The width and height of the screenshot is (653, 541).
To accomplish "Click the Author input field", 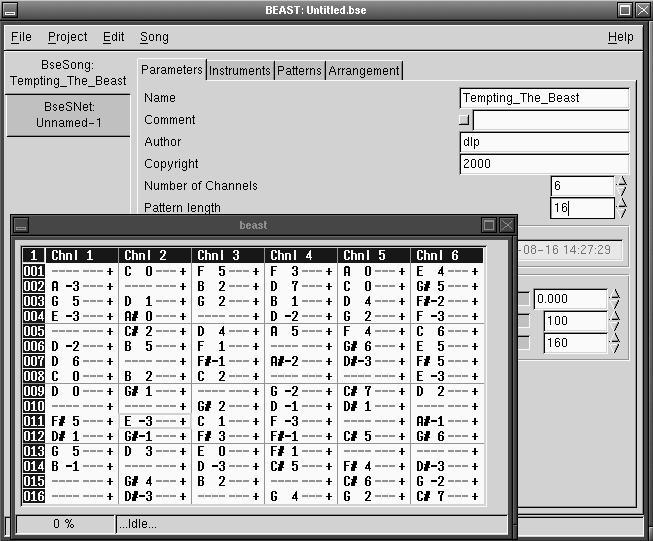I will 544,142.
